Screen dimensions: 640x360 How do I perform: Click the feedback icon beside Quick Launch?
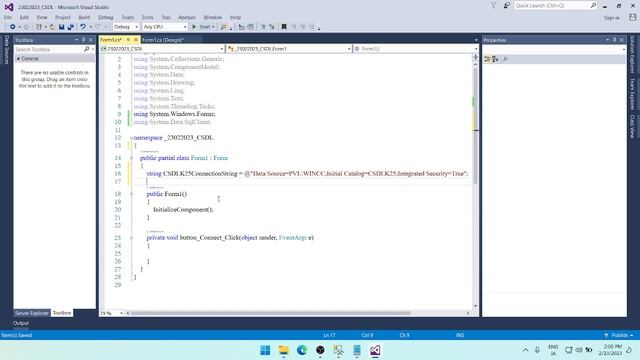tap(507, 5)
